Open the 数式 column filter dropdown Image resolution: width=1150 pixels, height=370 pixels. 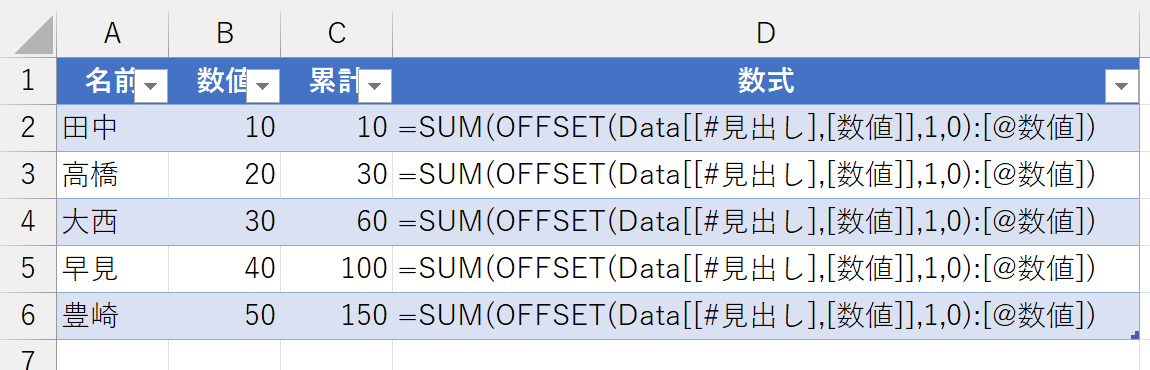click(1121, 87)
